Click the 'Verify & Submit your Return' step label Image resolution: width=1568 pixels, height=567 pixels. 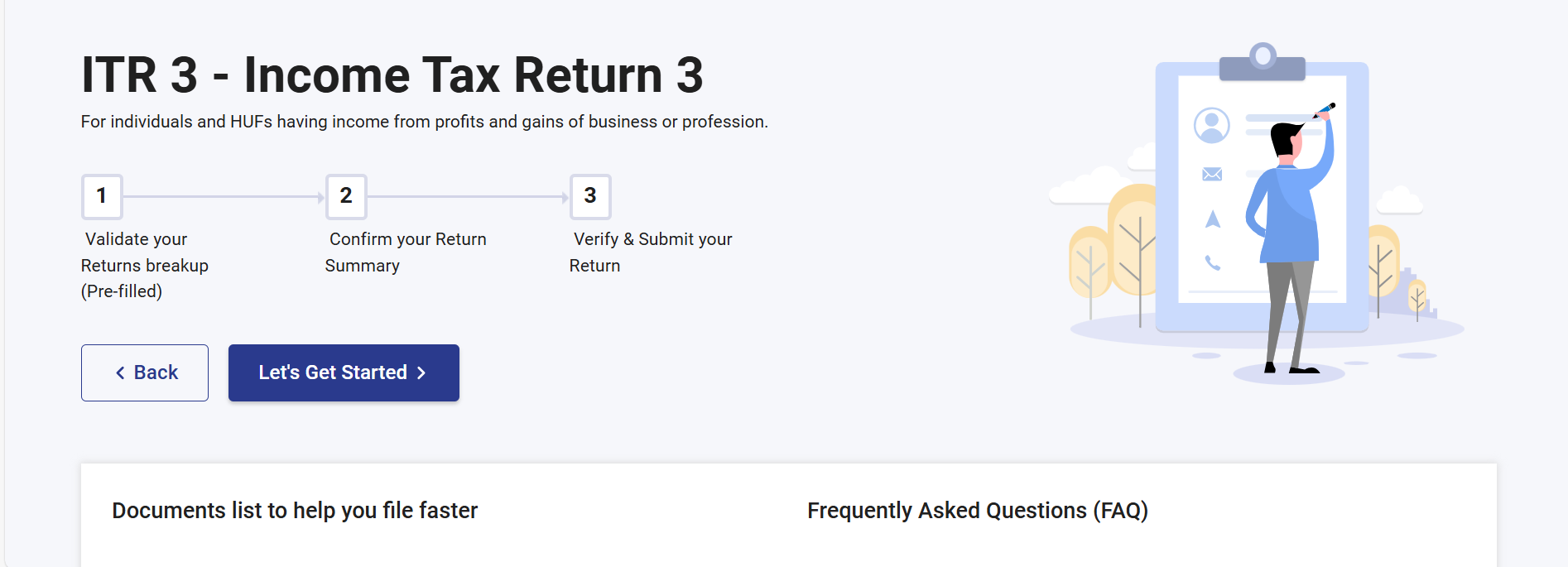[652, 252]
